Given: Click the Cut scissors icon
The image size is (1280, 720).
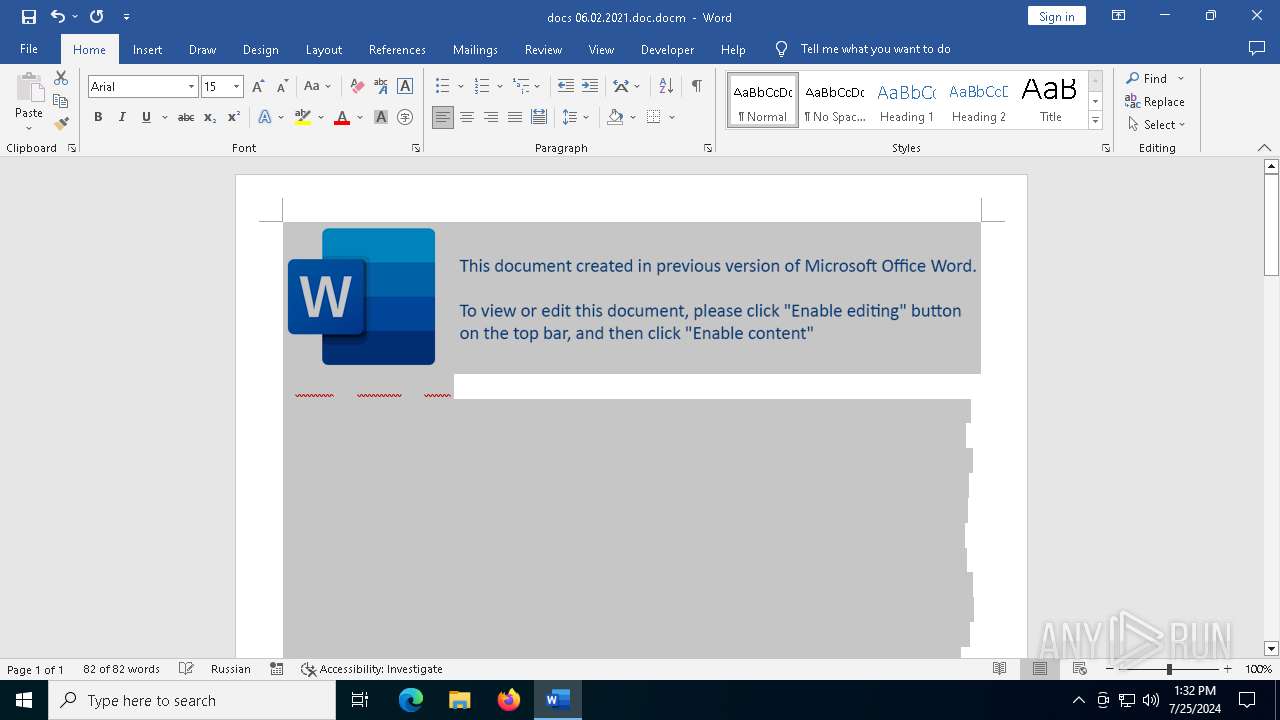Looking at the screenshot, I should pyautogui.click(x=61, y=78).
